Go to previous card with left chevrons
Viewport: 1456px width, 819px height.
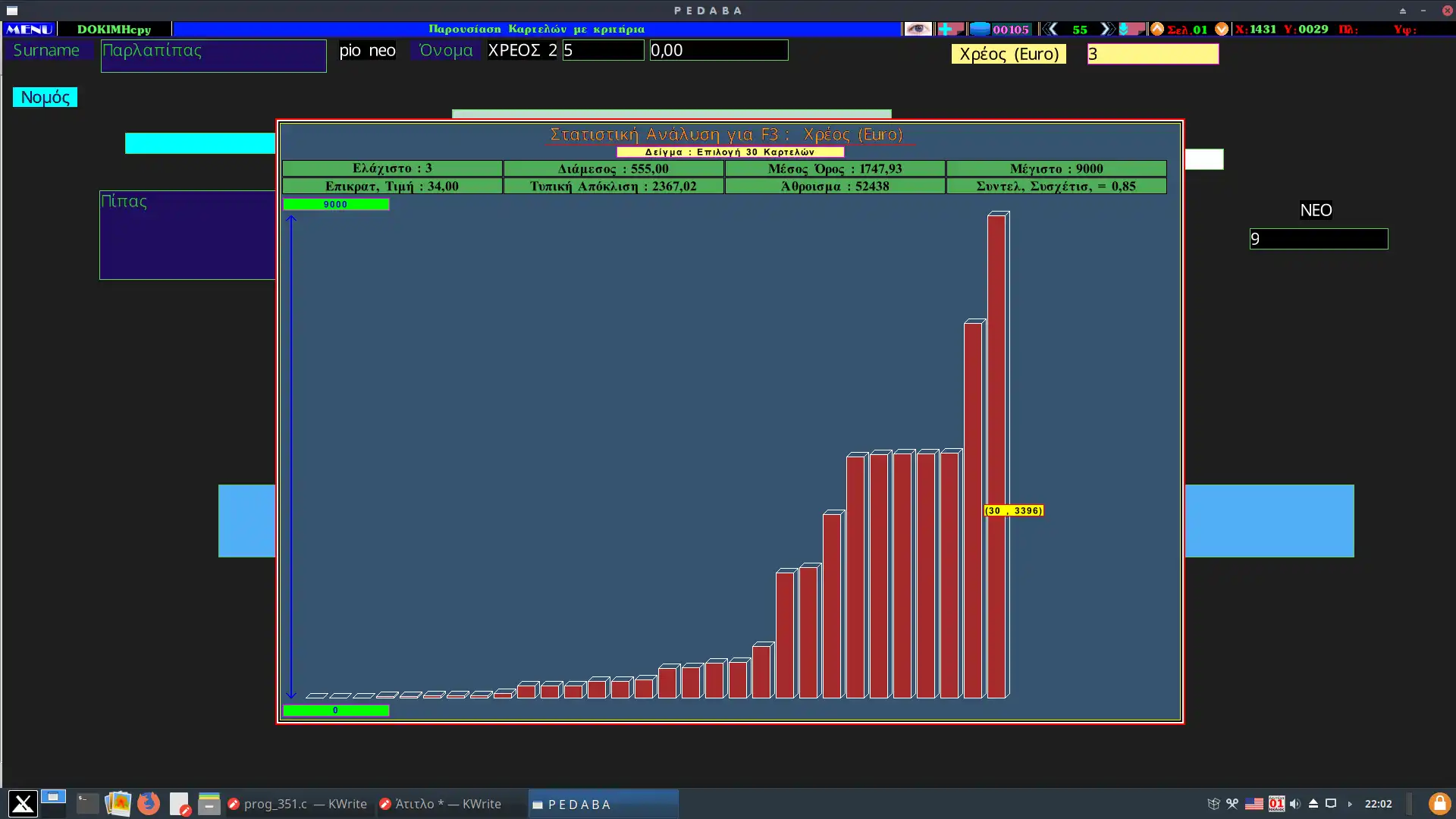(1051, 29)
